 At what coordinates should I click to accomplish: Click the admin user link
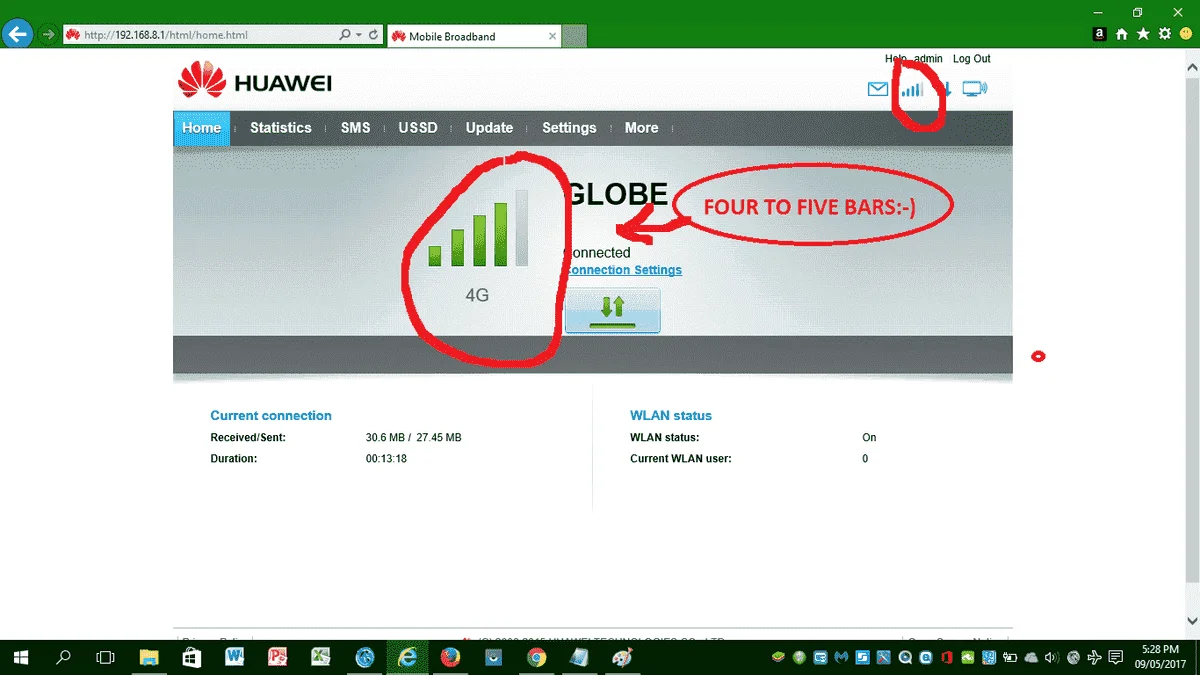(928, 59)
